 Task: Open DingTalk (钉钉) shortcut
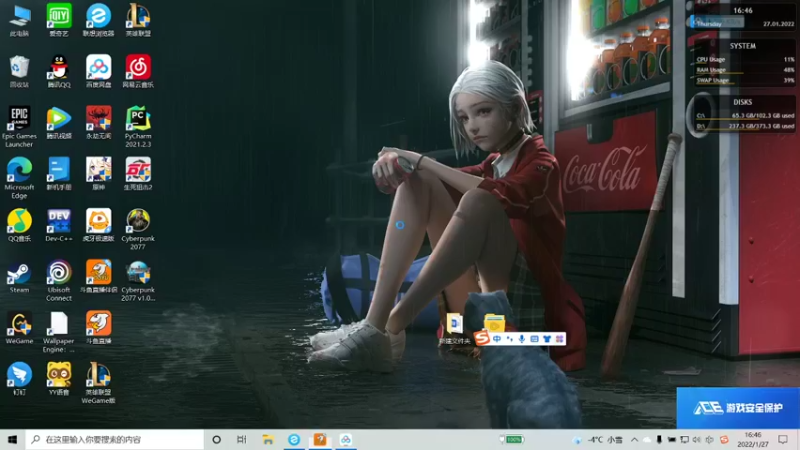click(19, 379)
